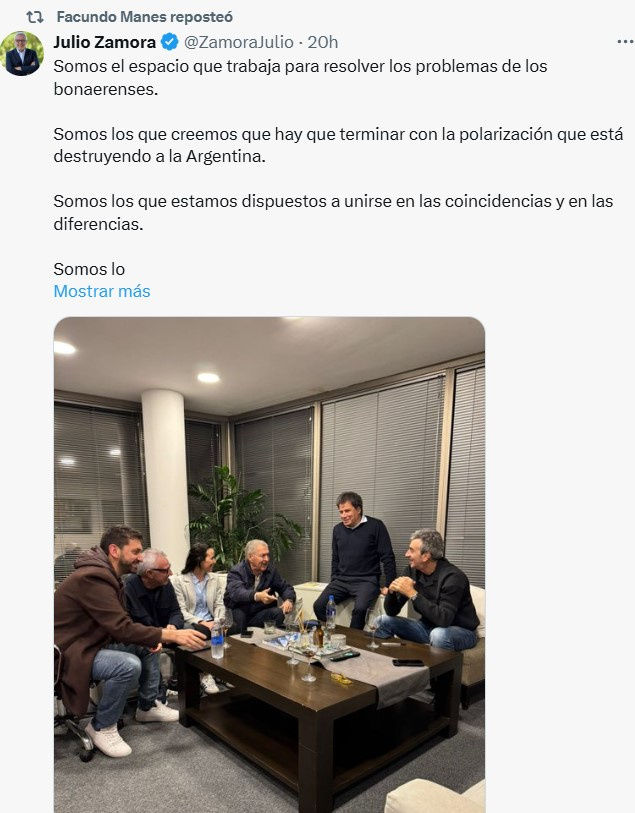Open Facundo Manes reposteó link

(x=145, y=17)
